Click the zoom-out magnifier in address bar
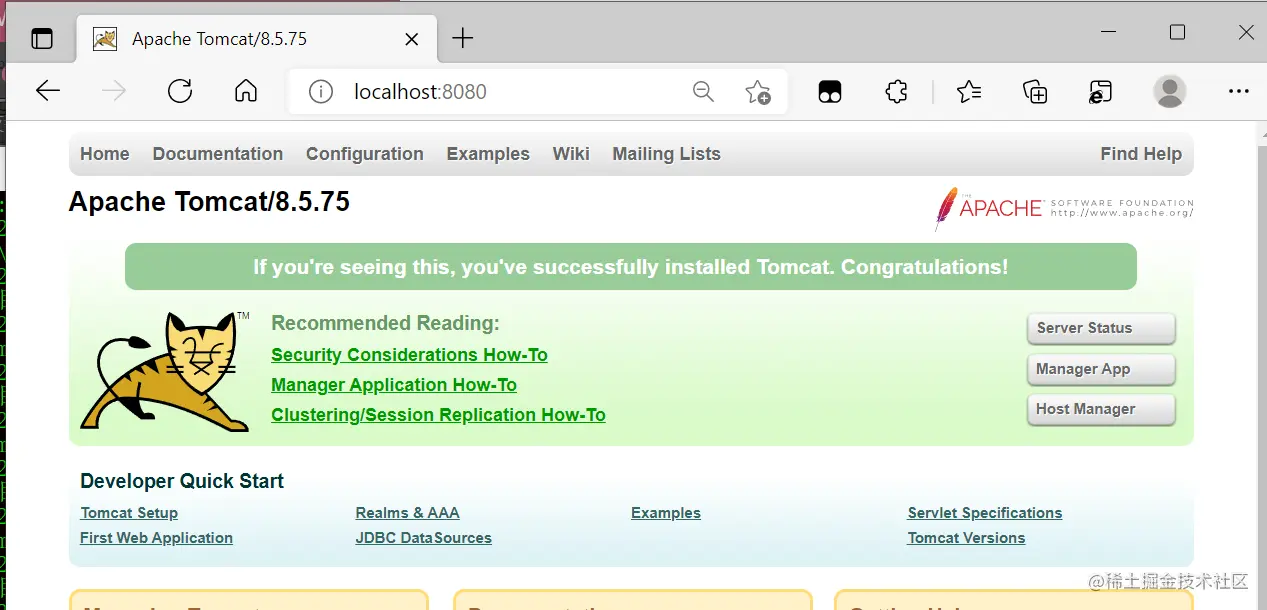The width and height of the screenshot is (1267, 610). [704, 92]
